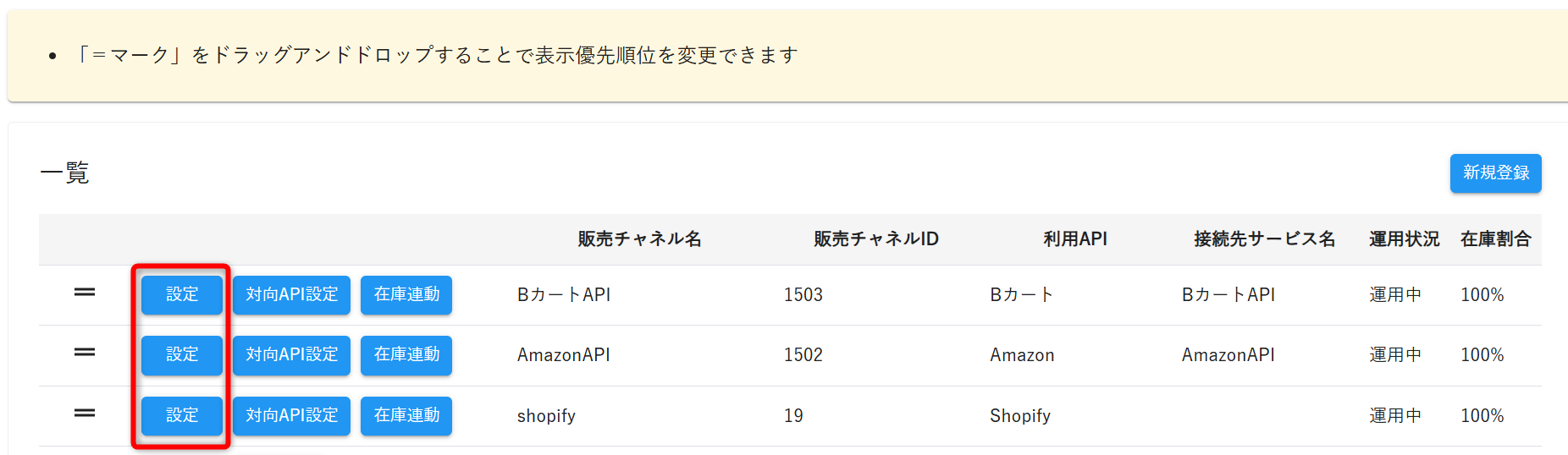Viewport: 1568px width, 455px height.
Task: Click the 在庫割合 column header
Action: (x=1495, y=239)
